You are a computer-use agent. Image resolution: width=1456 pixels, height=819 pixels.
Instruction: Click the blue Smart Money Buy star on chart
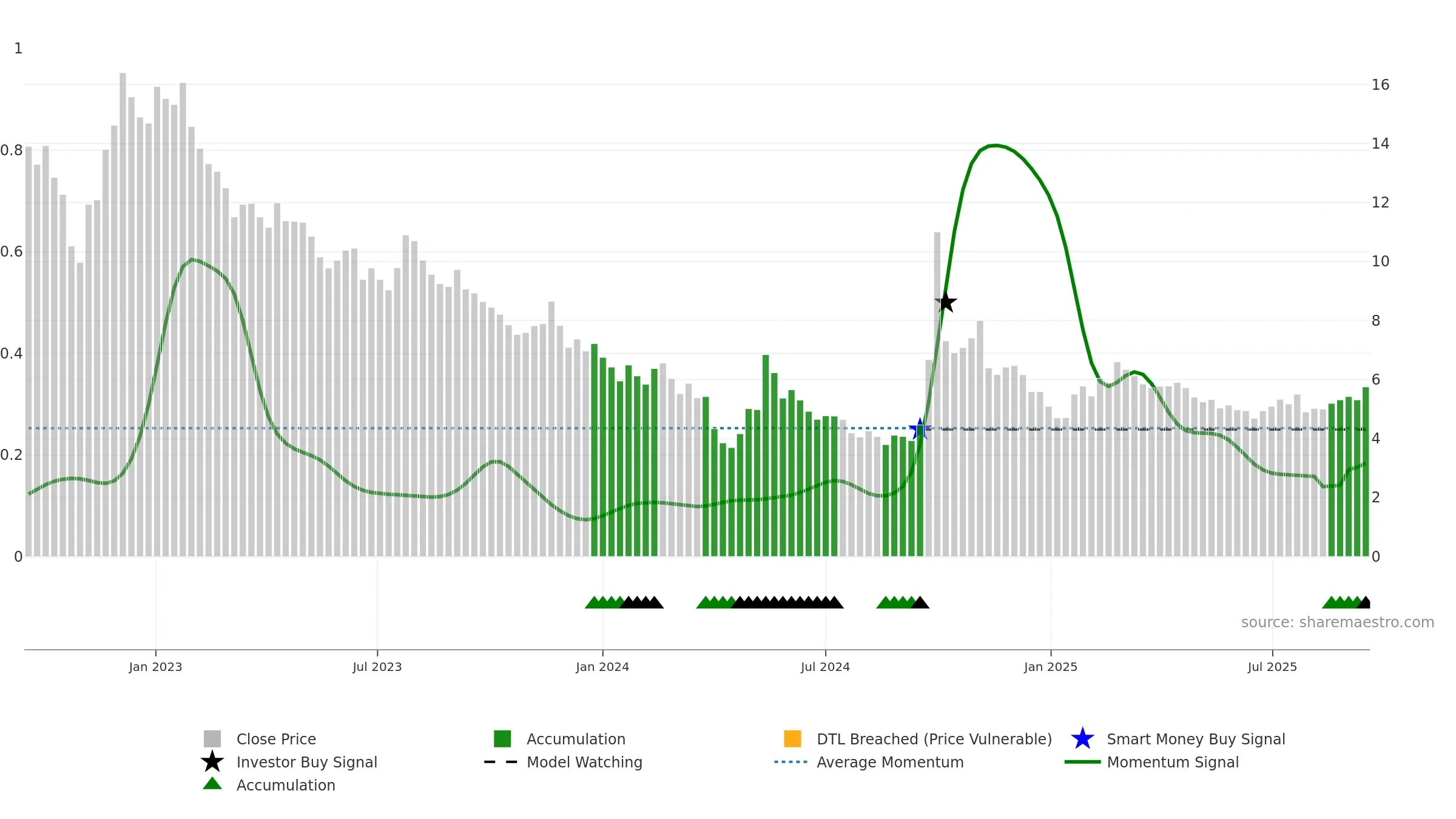pyautogui.click(x=920, y=429)
